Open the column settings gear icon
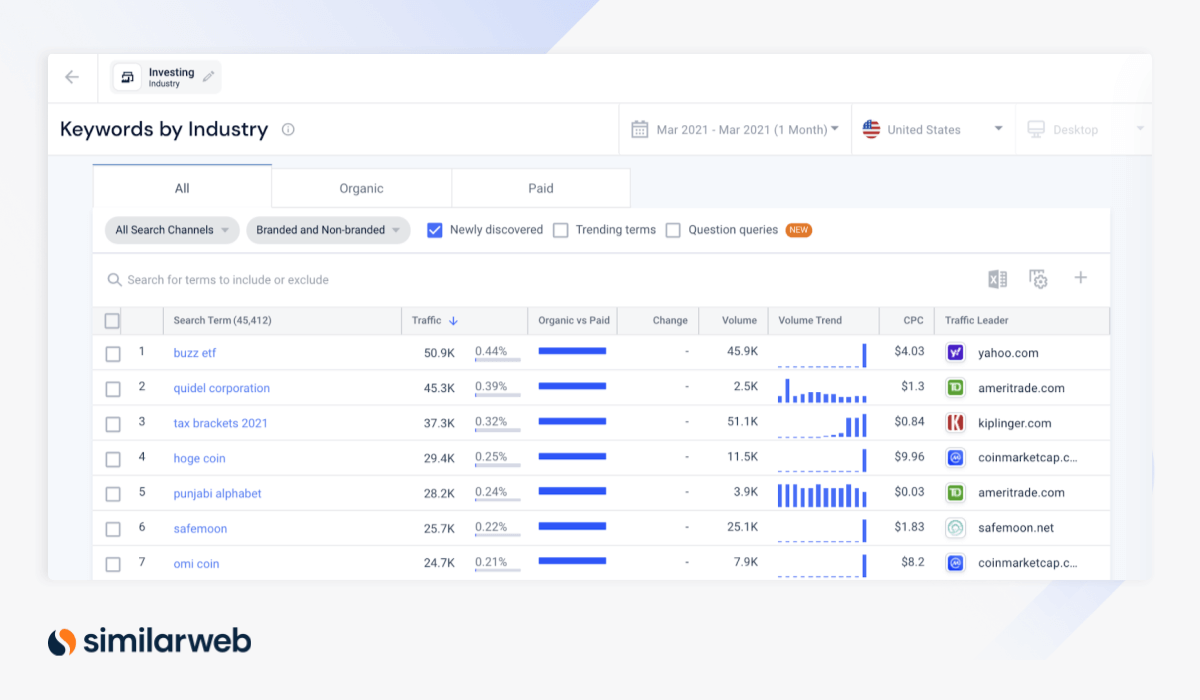Viewport: 1200px width, 700px height. coord(1038,280)
